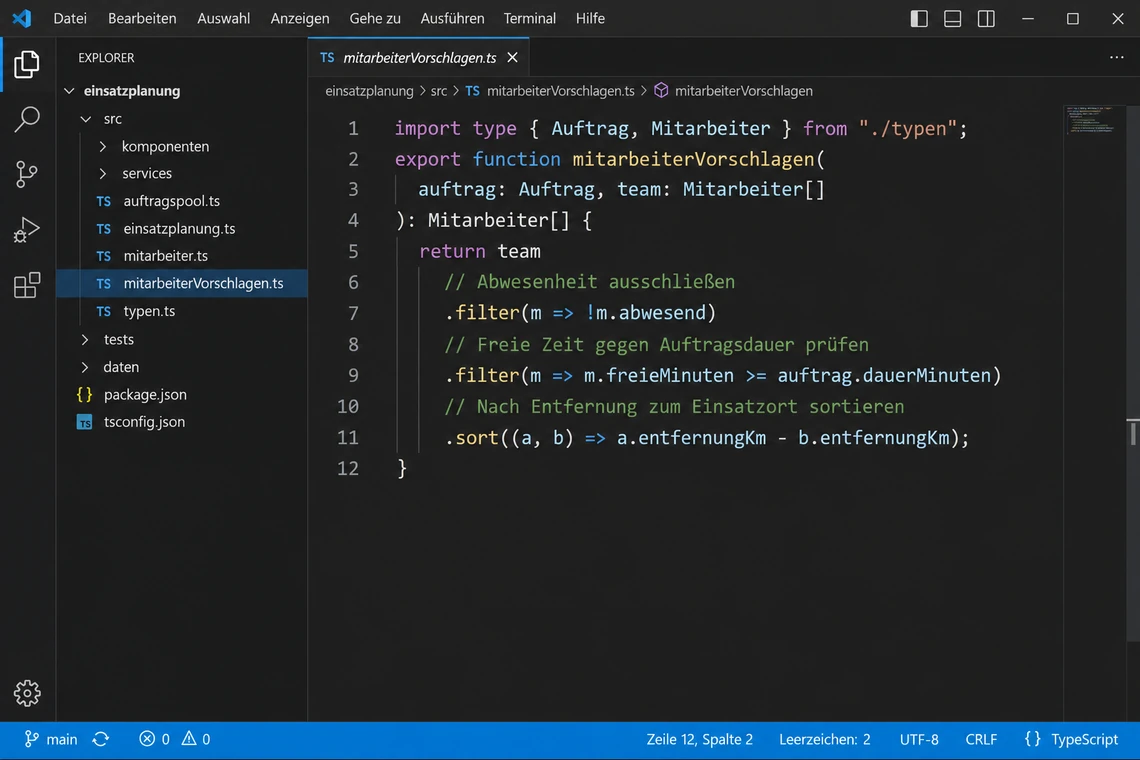
Task: Select mitarbeiterVorschlagen.ts in the explorer
Action: point(182,284)
